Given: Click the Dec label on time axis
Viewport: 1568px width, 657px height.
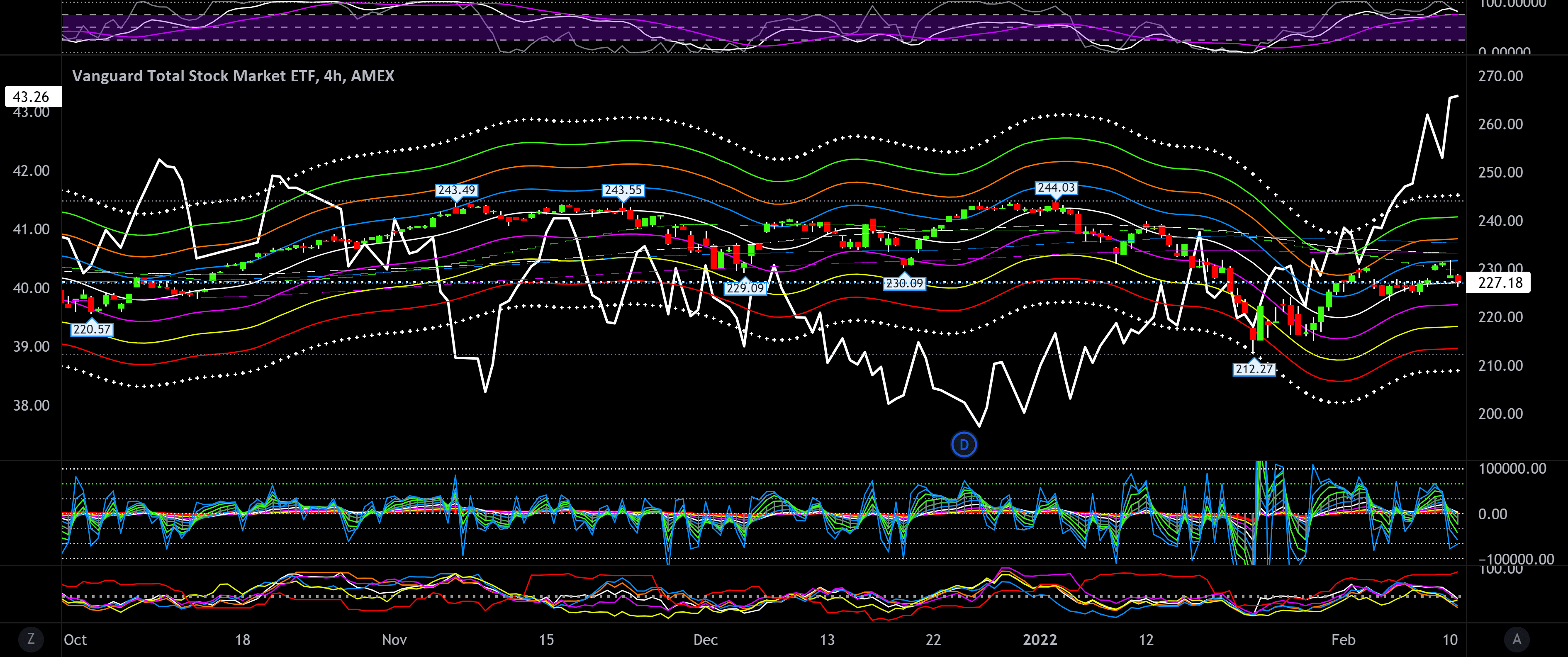Looking at the screenshot, I should point(705,639).
